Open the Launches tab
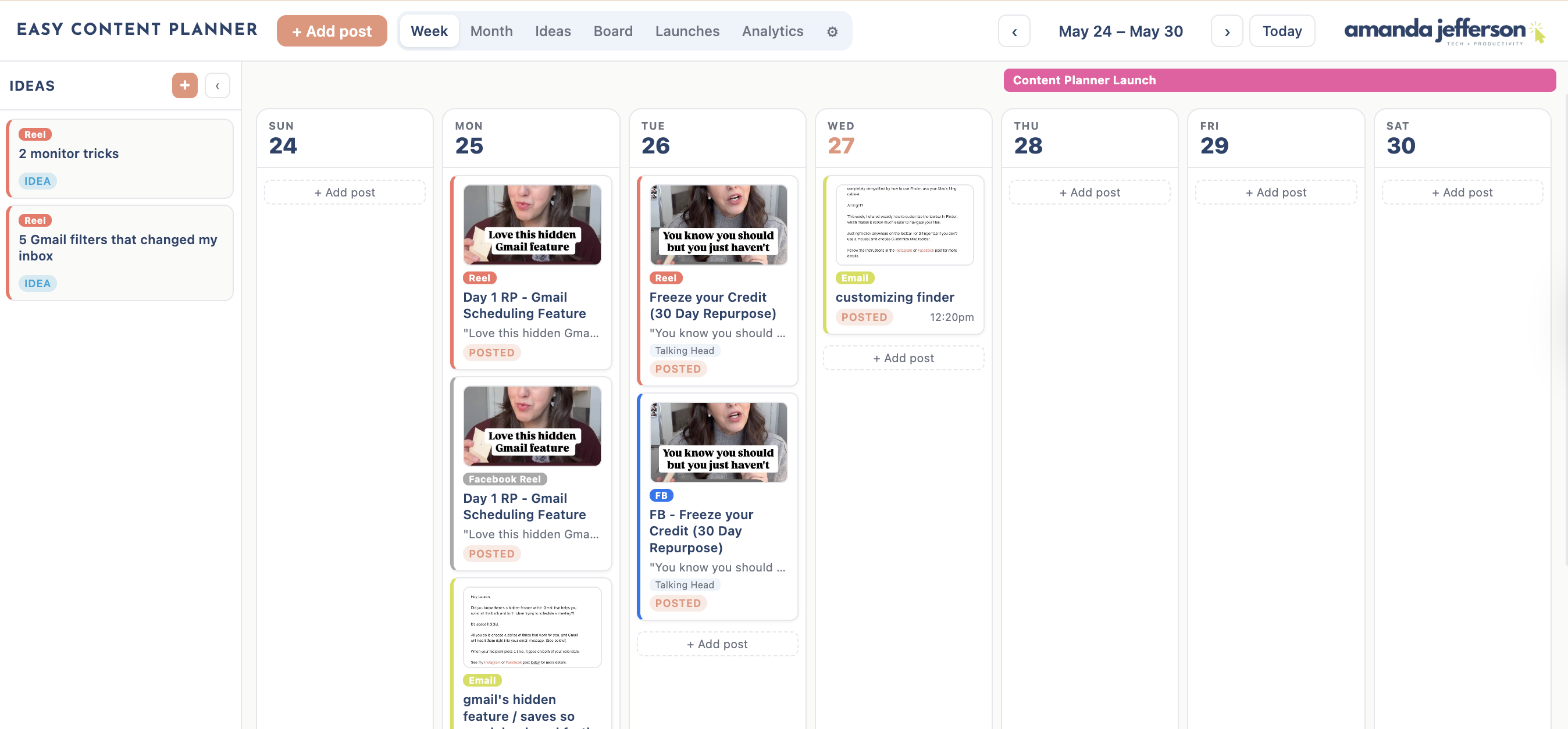 coord(687,31)
